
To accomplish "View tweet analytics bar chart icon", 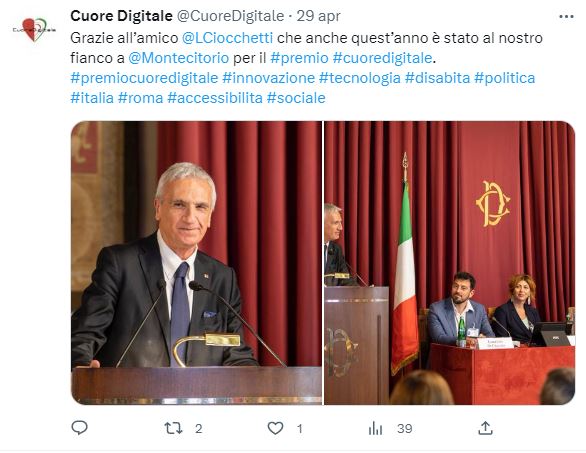I will click(x=375, y=428).
